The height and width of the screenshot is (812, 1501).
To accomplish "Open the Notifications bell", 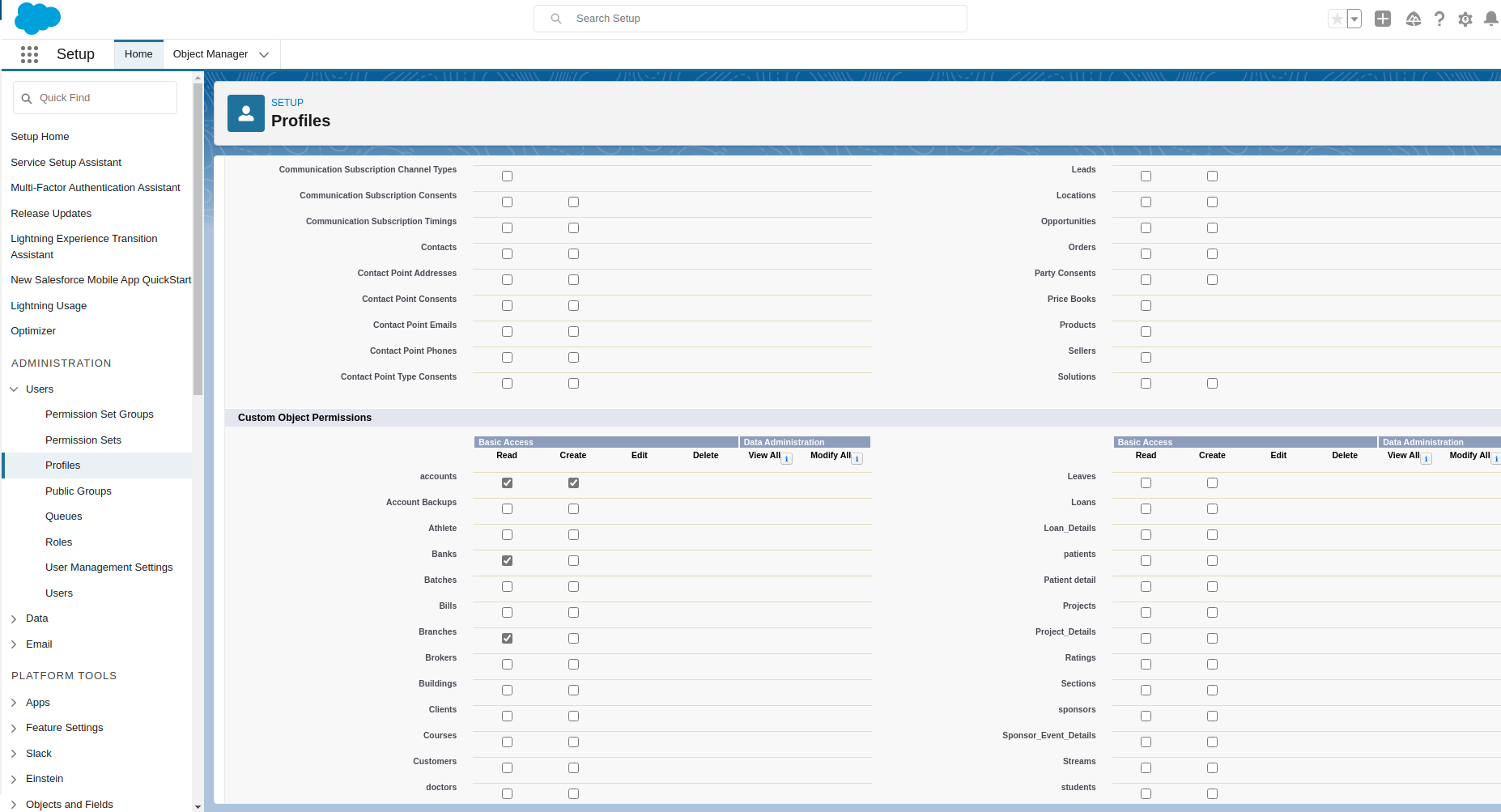I will (1490, 19).
